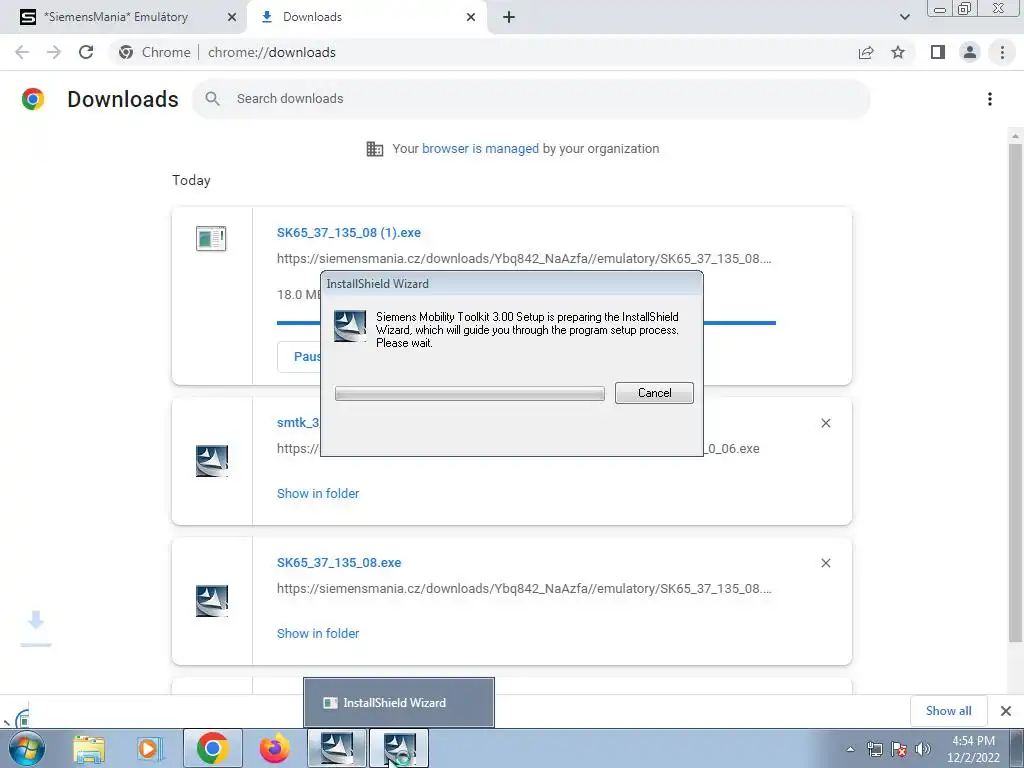
Task: Click Show all on the downloads shelf
Action: click(948, 711)
